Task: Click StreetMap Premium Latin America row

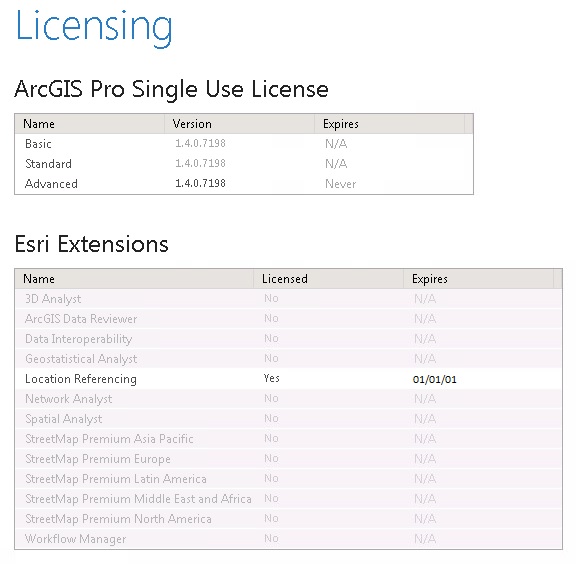Action: pyautogui.click(x=288, y=479)
